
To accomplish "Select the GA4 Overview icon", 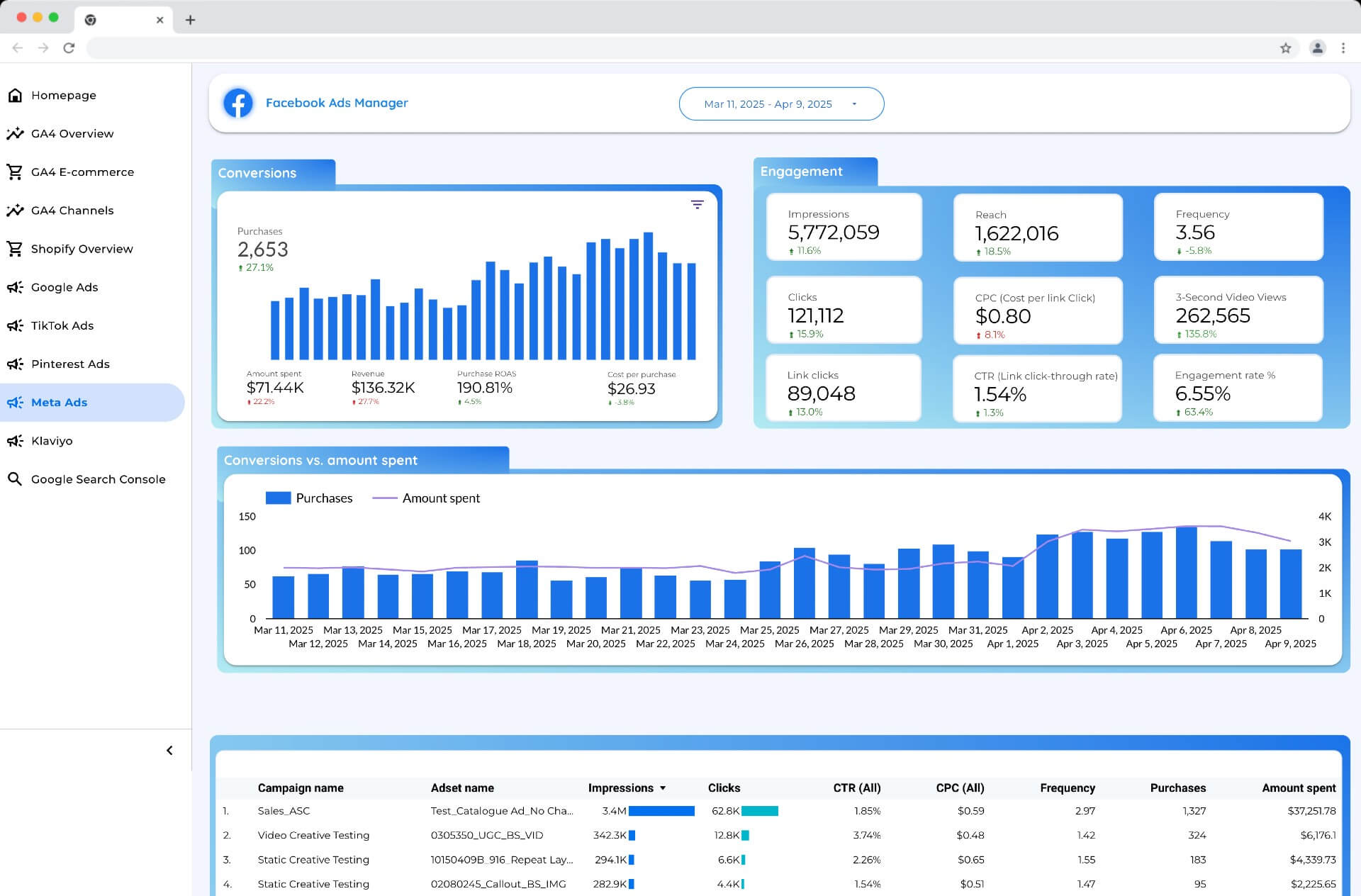I will tap(15, 133).
